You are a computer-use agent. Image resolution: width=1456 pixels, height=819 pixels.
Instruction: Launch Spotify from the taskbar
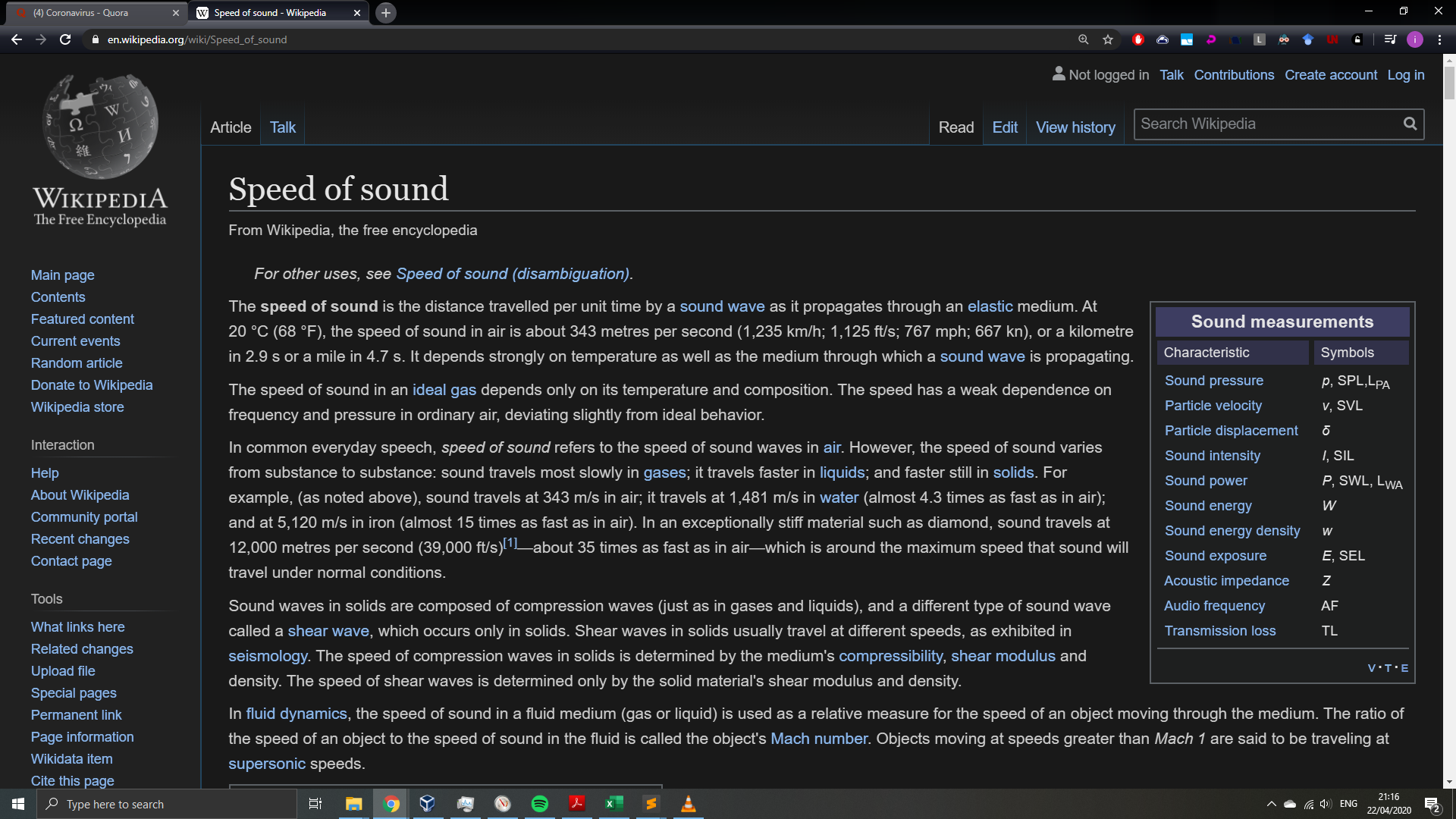tap(540, 804)
